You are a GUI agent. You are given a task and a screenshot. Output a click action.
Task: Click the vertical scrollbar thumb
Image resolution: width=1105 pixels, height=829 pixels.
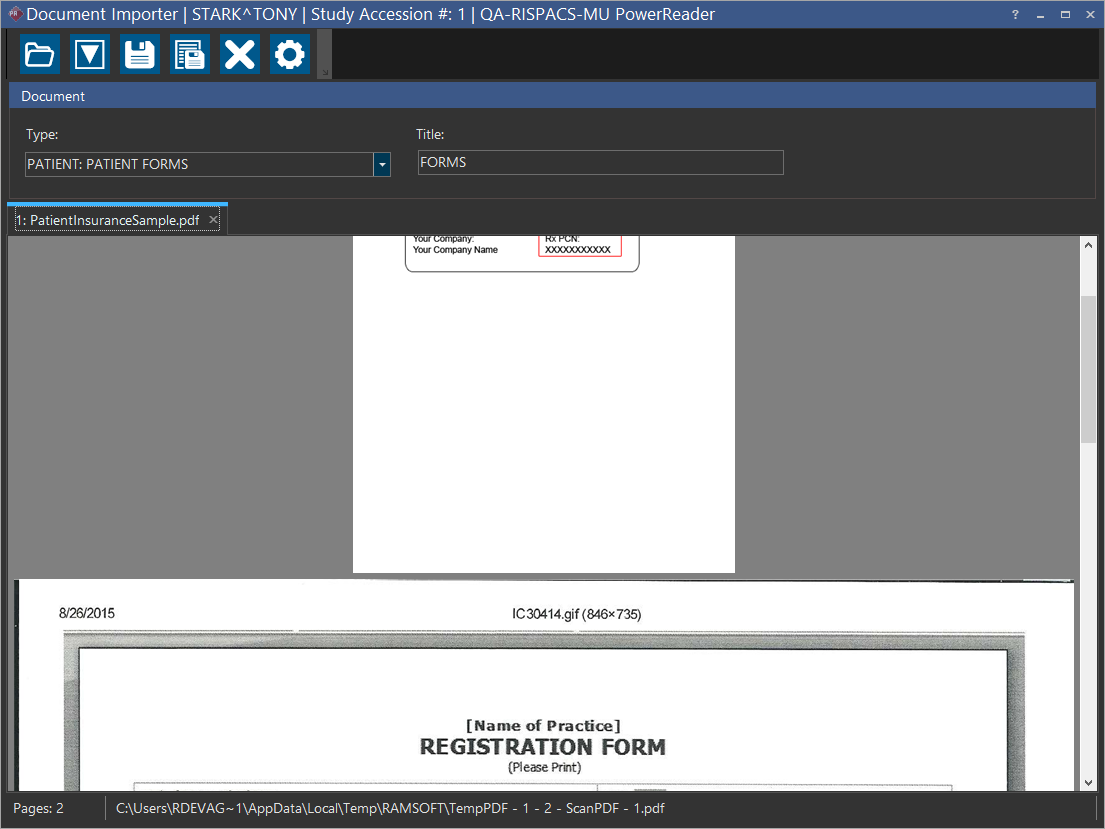[x=1088, y=370]
